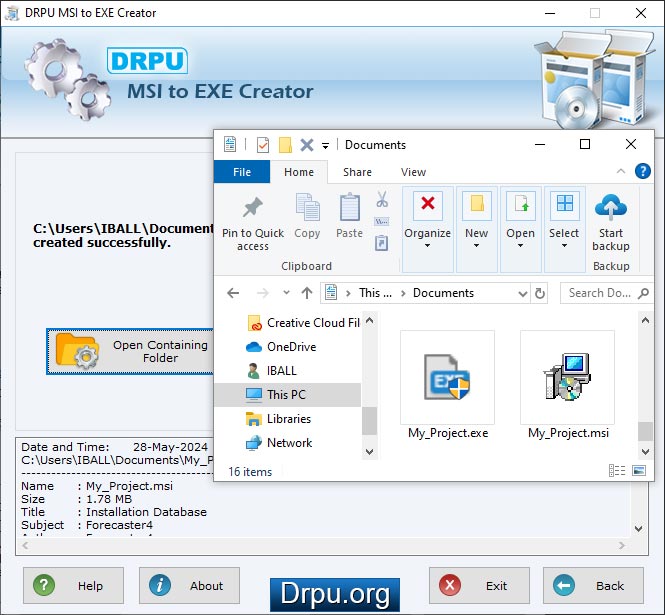Click 'This ...' breadcrumb in address bar
The height and width of the screenshot is (615, 665).
tap(375, 293)
